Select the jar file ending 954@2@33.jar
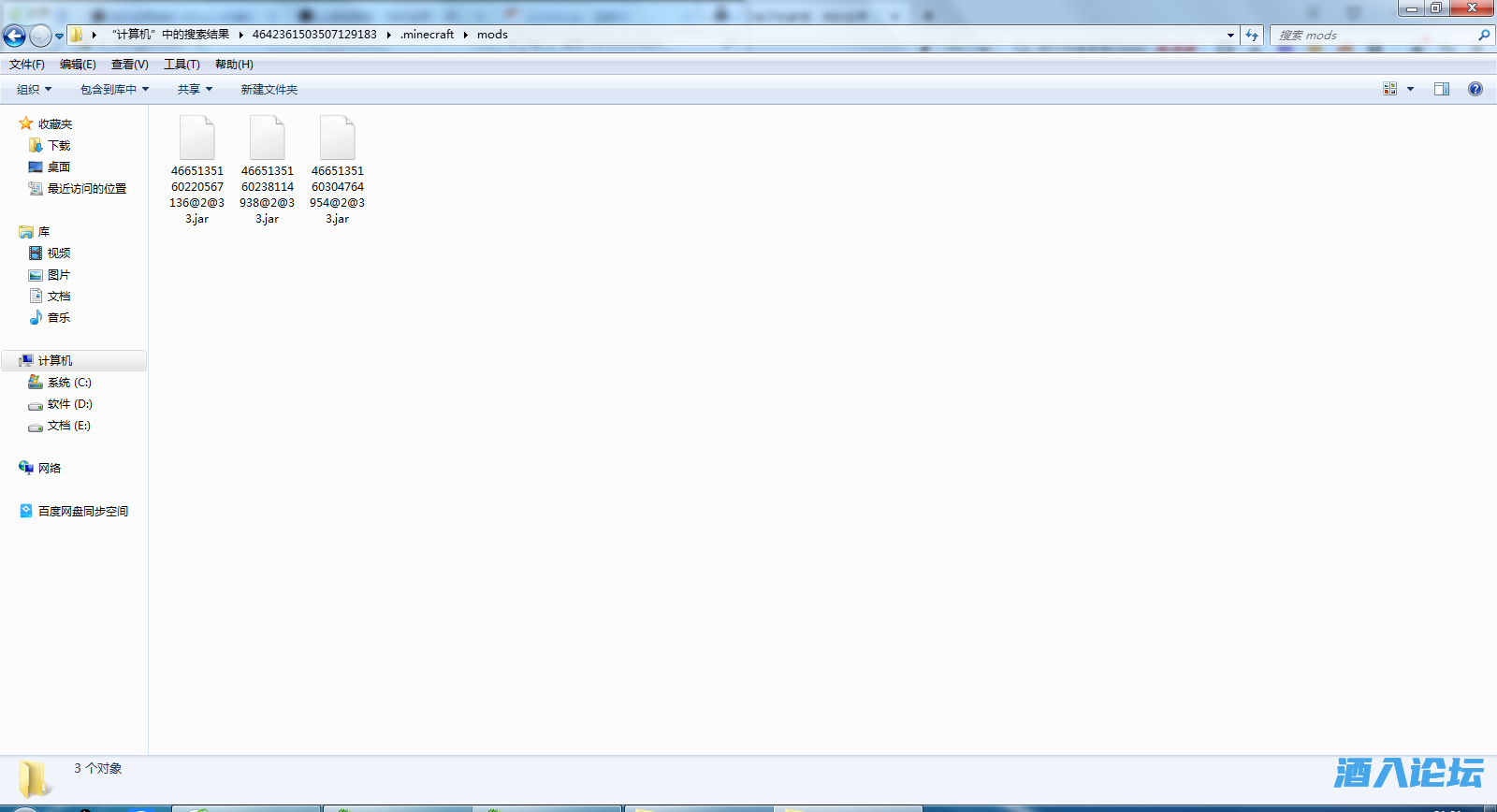 click(338, 170)
